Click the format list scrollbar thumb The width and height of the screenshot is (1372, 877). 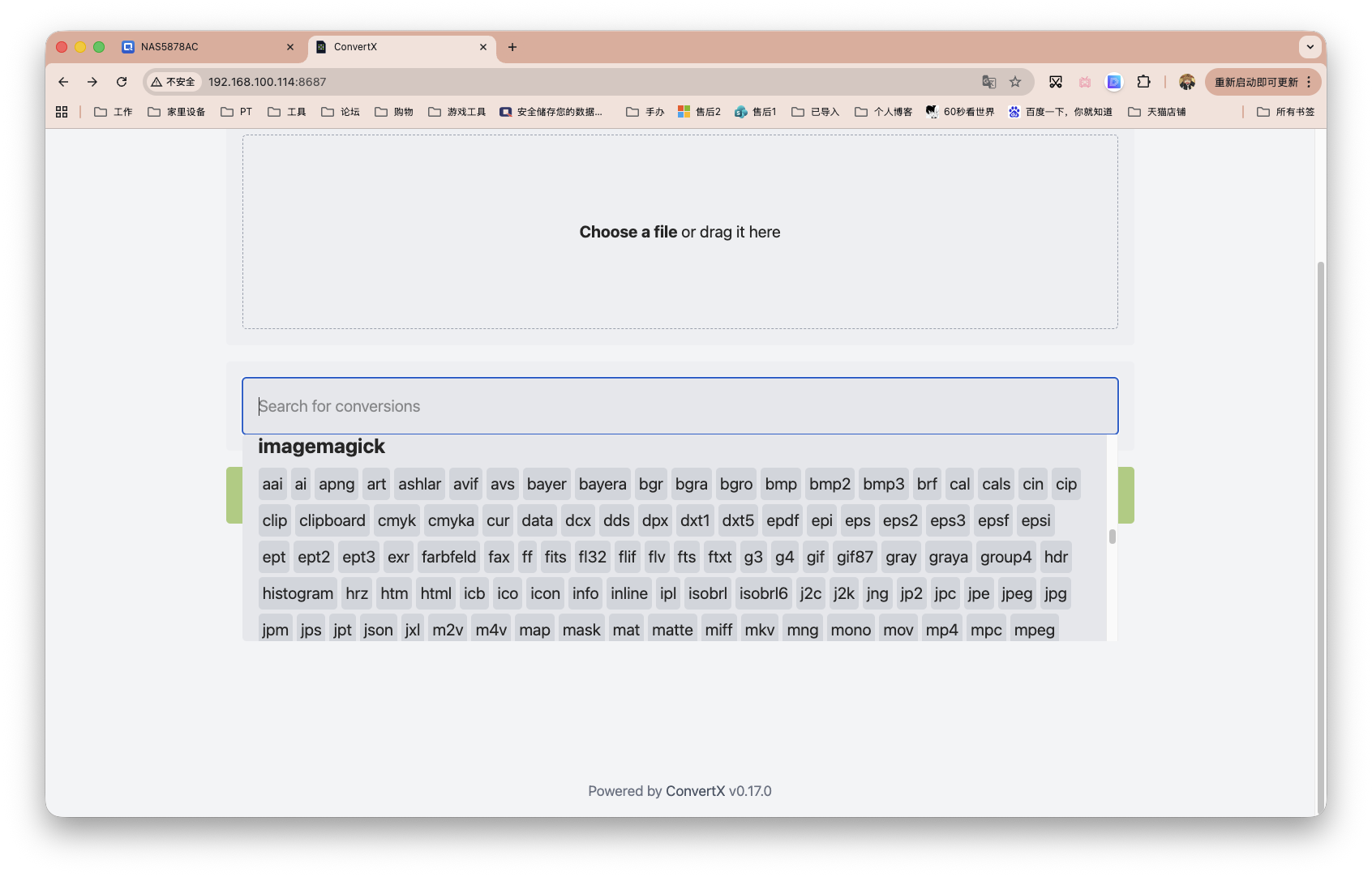click(x=1112, y=537)
